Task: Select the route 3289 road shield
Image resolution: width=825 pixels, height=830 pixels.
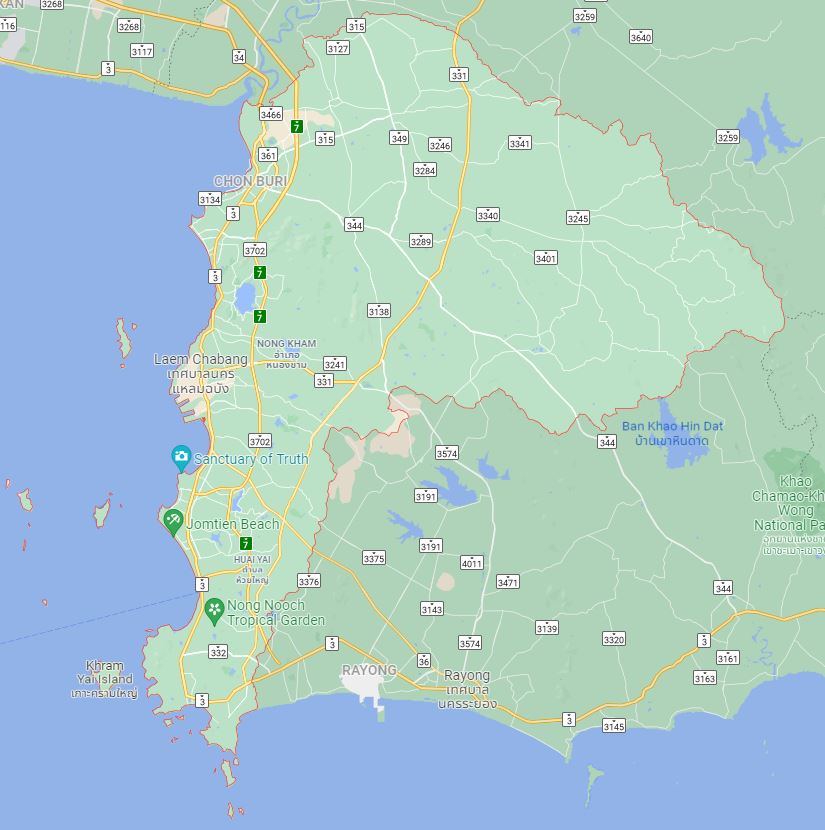Action: [x=421, y=241]
